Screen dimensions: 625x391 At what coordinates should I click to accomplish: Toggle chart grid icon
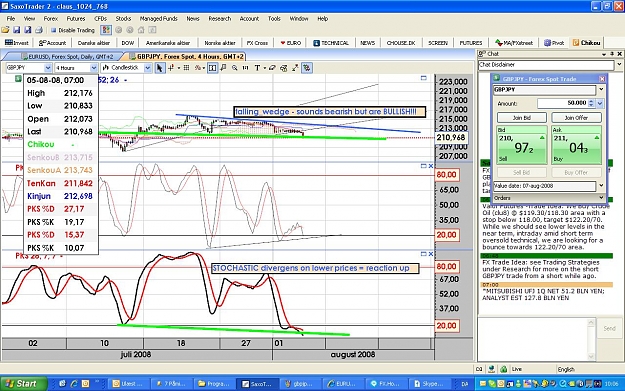(186, 68)
